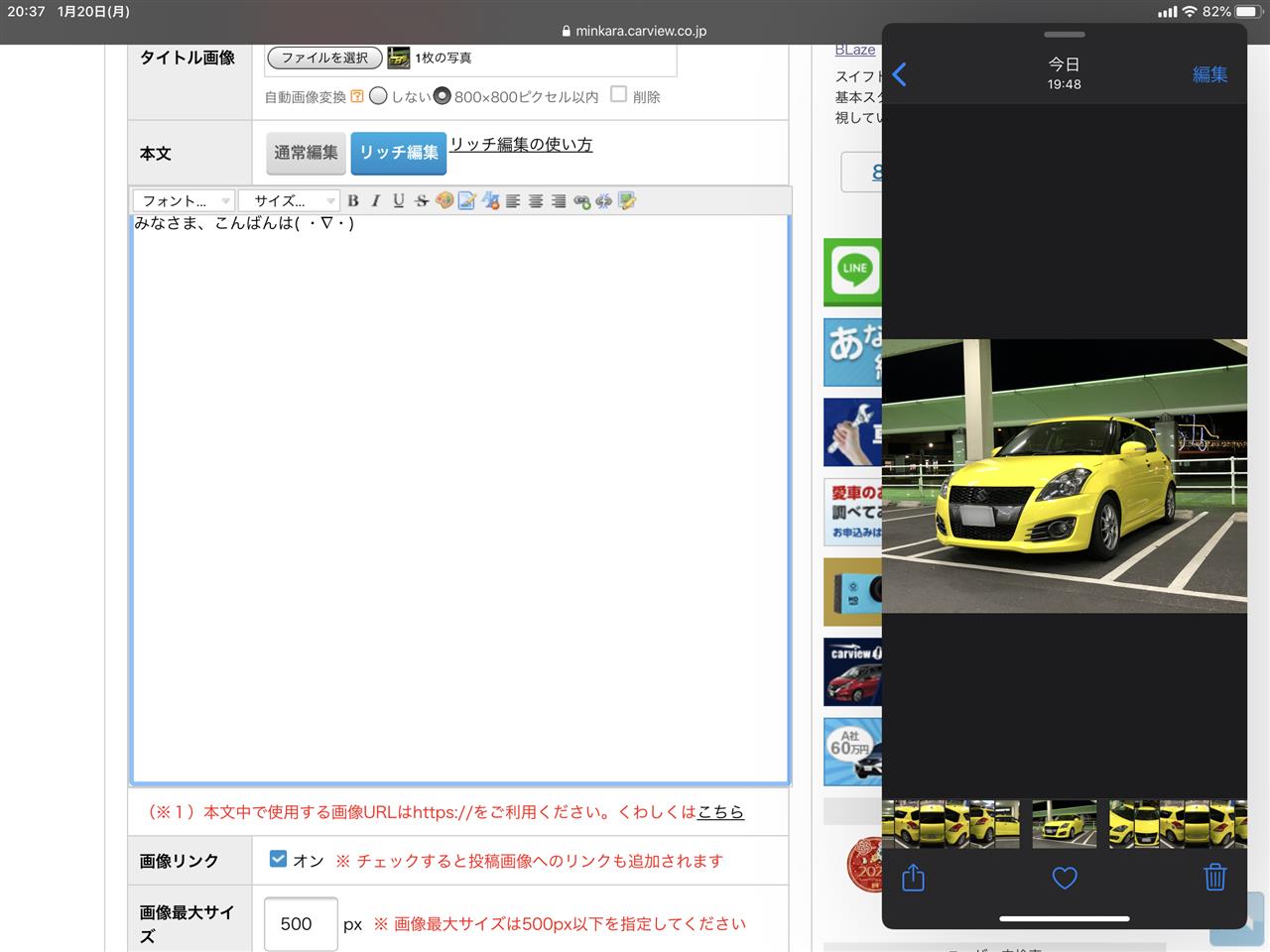Click the remove formatting icon
Image resolution: width=1270 pixels, height=952 pixels.
coord(489,200)
